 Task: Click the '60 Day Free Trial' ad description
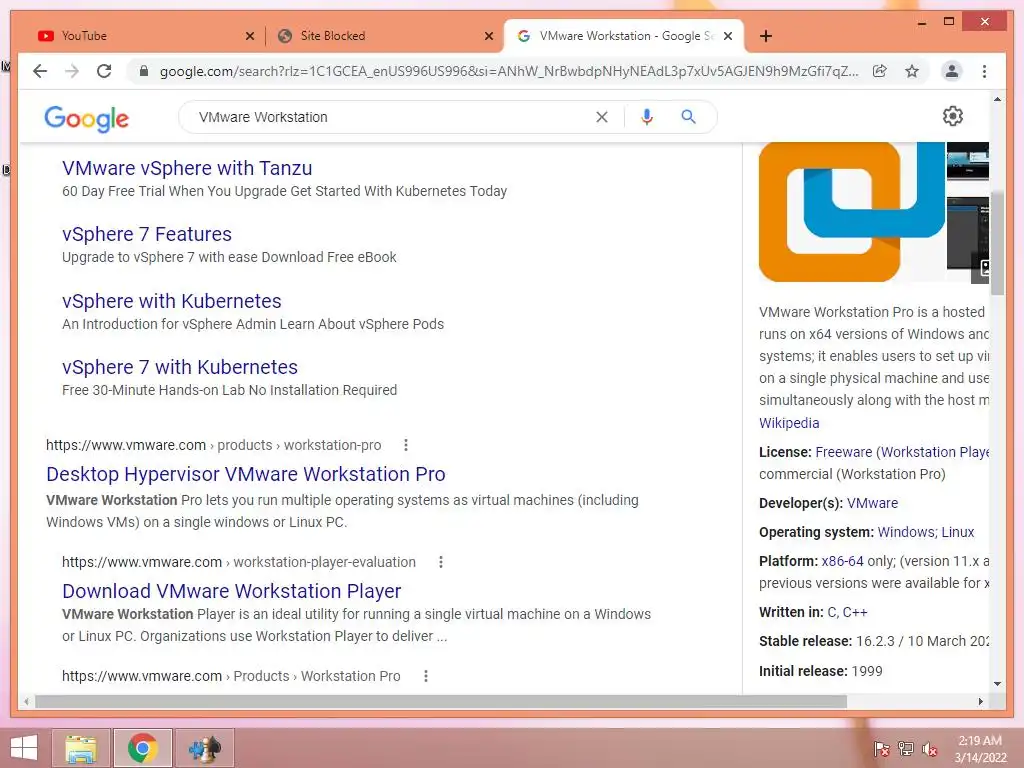pos(284,191)
